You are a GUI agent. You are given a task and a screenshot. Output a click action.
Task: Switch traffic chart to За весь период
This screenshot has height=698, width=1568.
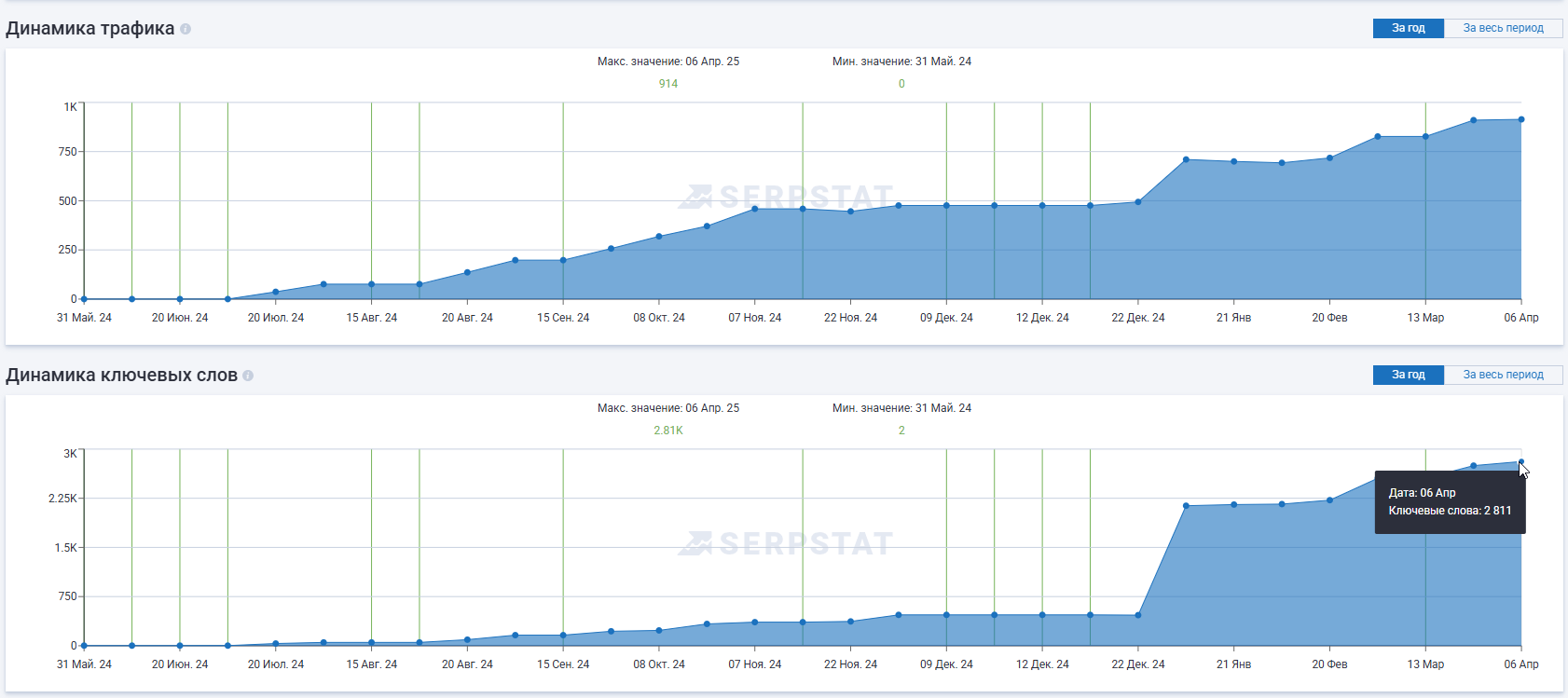click(1503, 28)
